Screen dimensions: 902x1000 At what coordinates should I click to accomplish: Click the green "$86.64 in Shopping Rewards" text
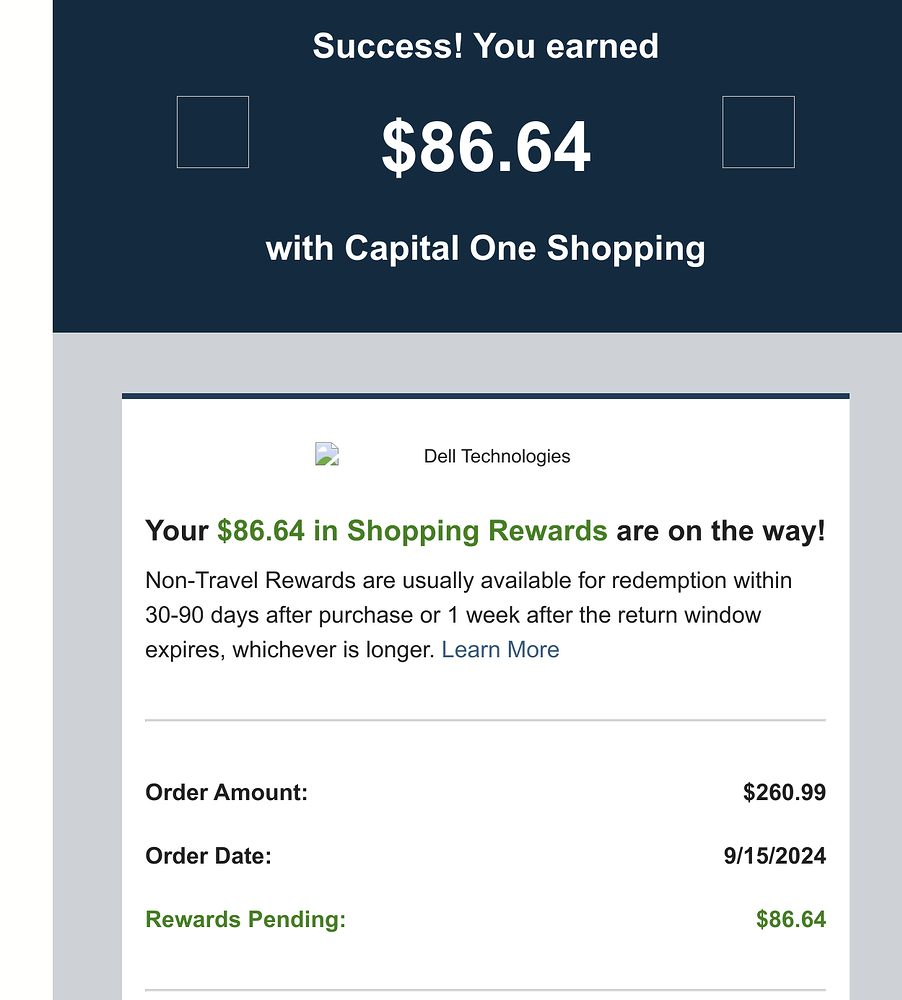point(412,531)
